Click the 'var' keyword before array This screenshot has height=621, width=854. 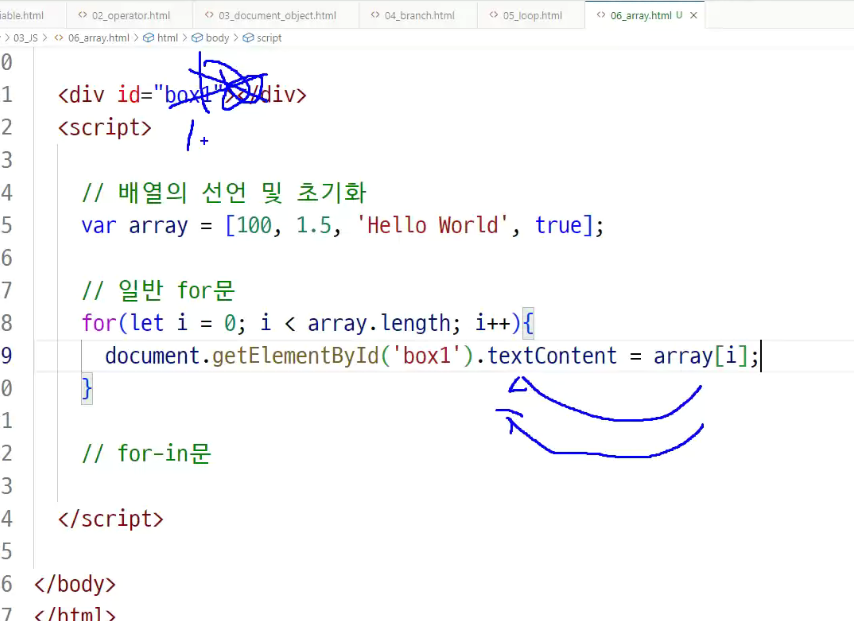click(99, 225)
